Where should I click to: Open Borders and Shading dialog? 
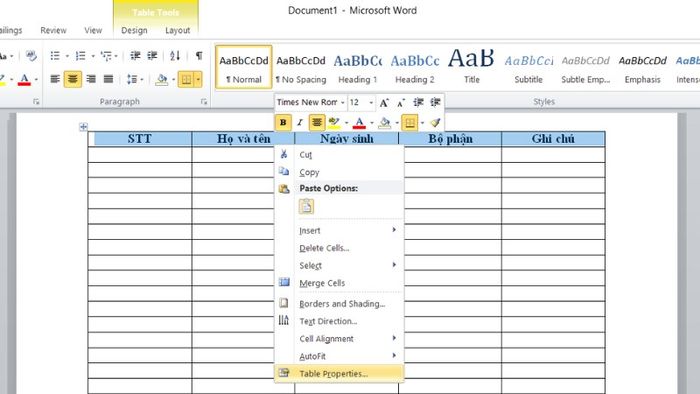(339, 303)
